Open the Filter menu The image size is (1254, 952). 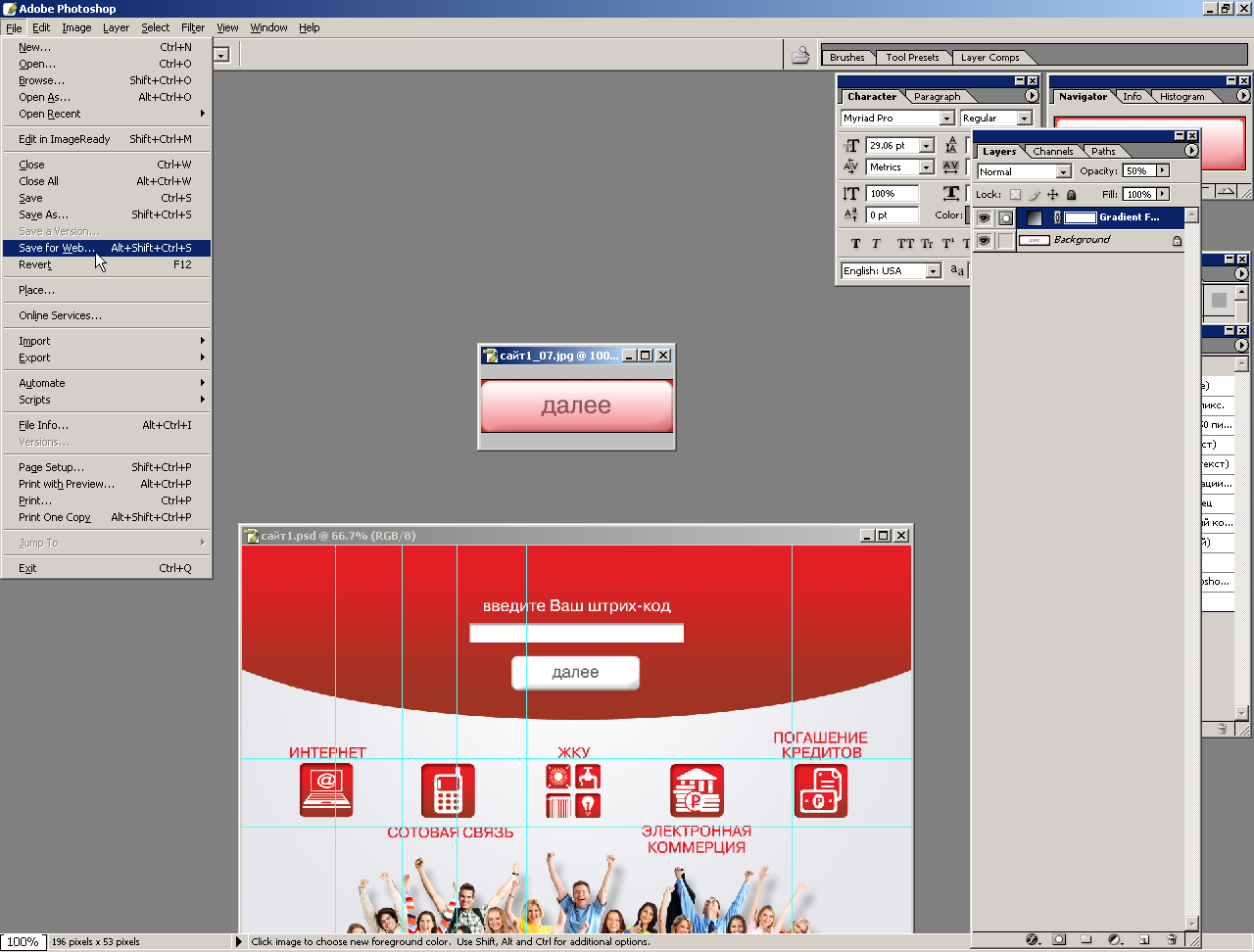[193, 27]
